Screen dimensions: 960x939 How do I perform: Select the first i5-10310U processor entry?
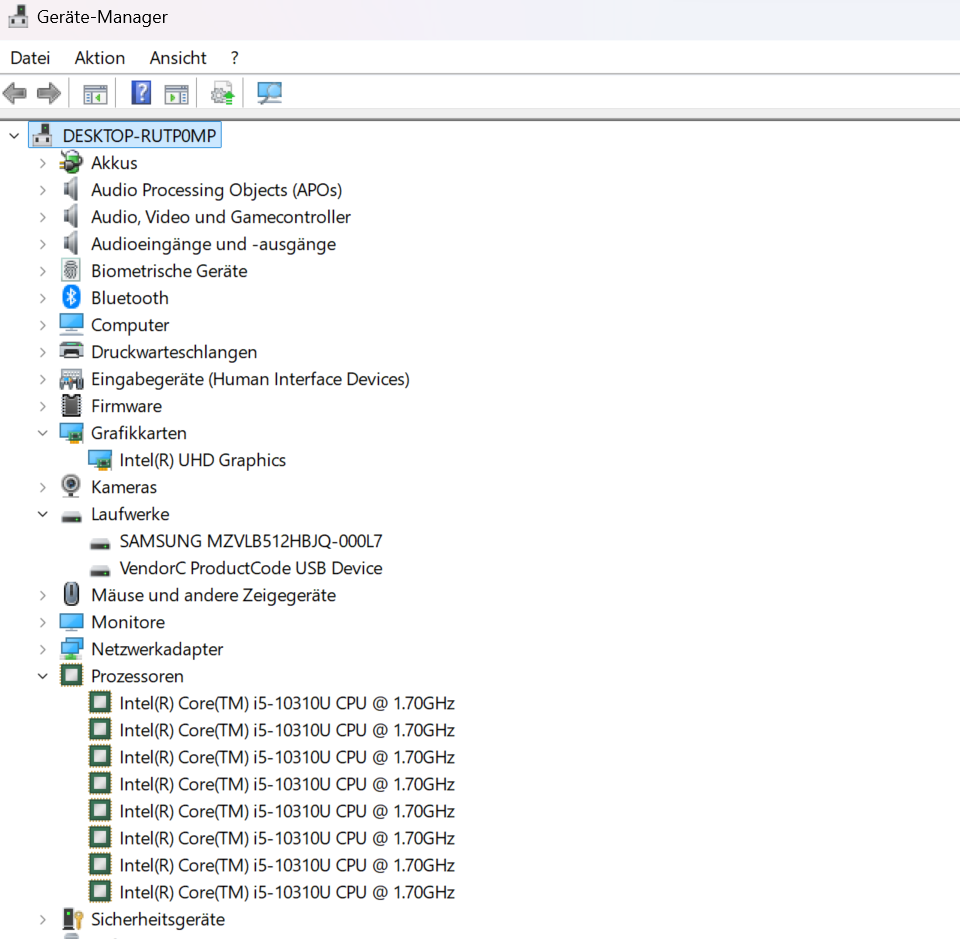pos(287,703)
